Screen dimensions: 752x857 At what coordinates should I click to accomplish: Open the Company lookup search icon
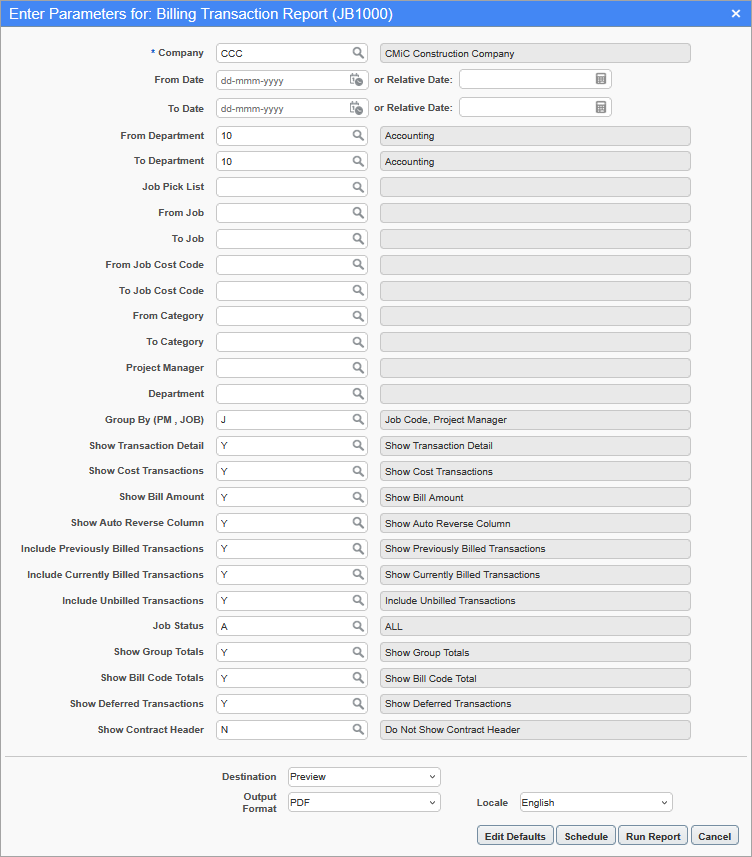coord(358,53)
